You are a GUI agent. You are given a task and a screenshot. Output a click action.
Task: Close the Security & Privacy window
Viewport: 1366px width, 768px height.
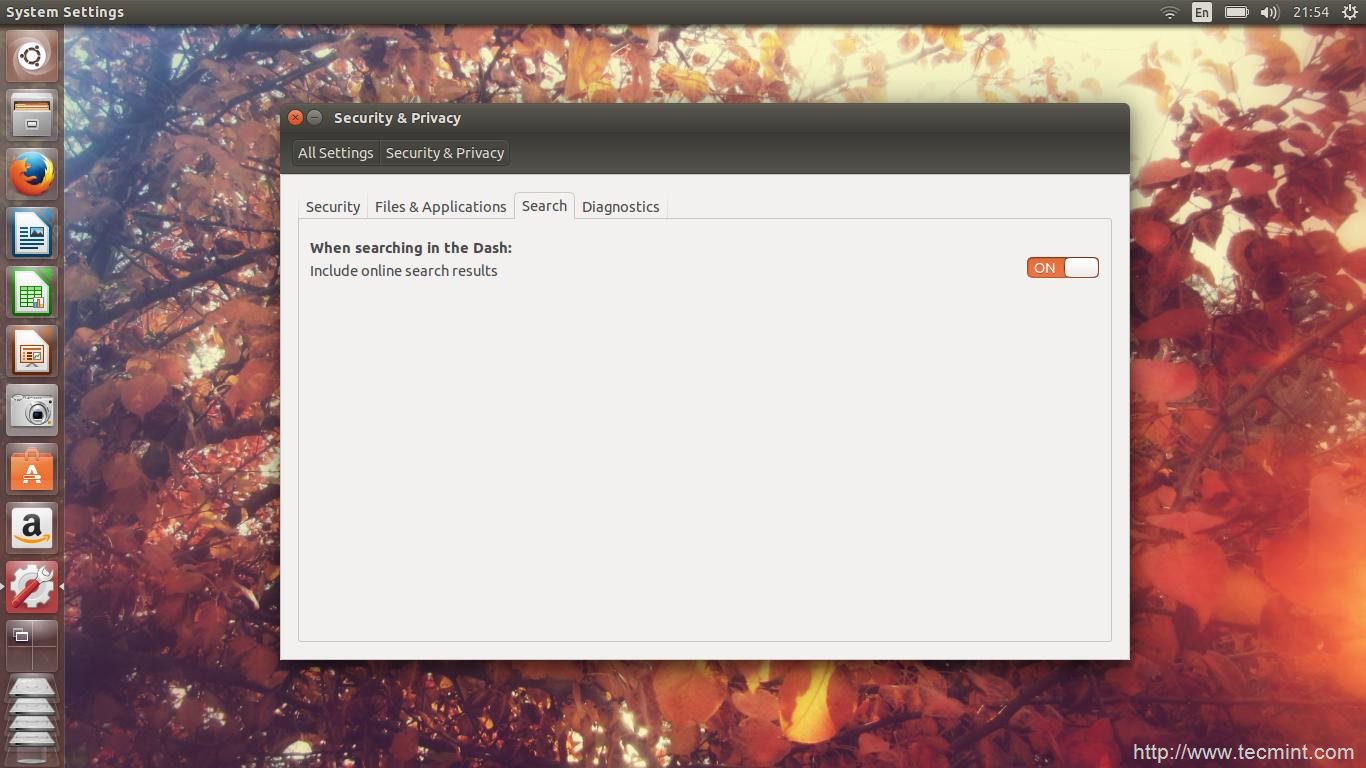click(x=295, y=117)
